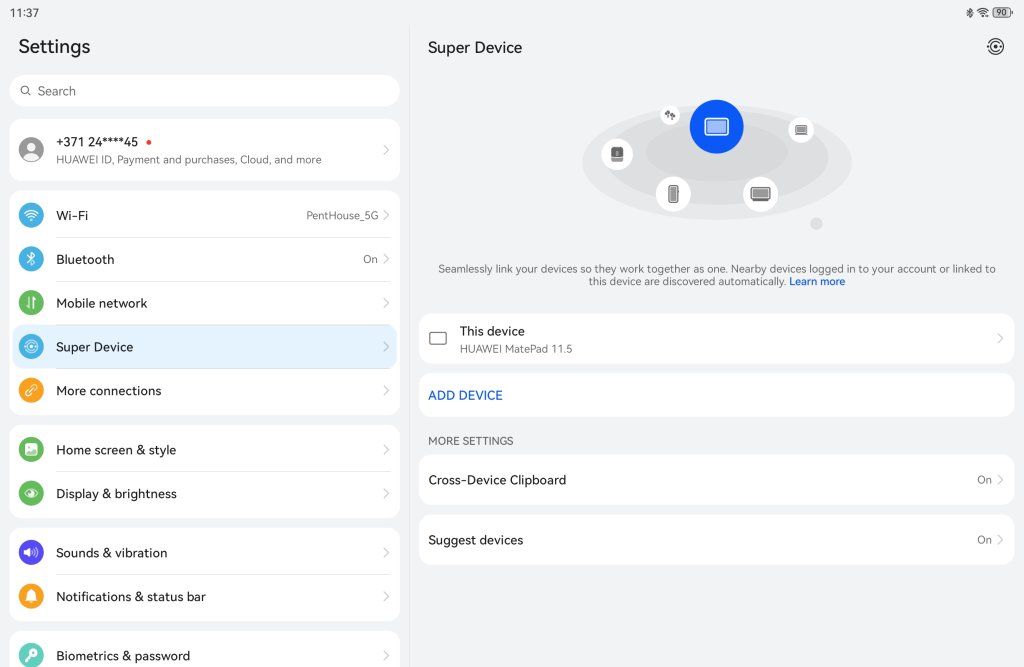Tap the phone icon in device diagram
Image resolution: width=1024 pixels, height=667 pixels.
click(673, 193)
